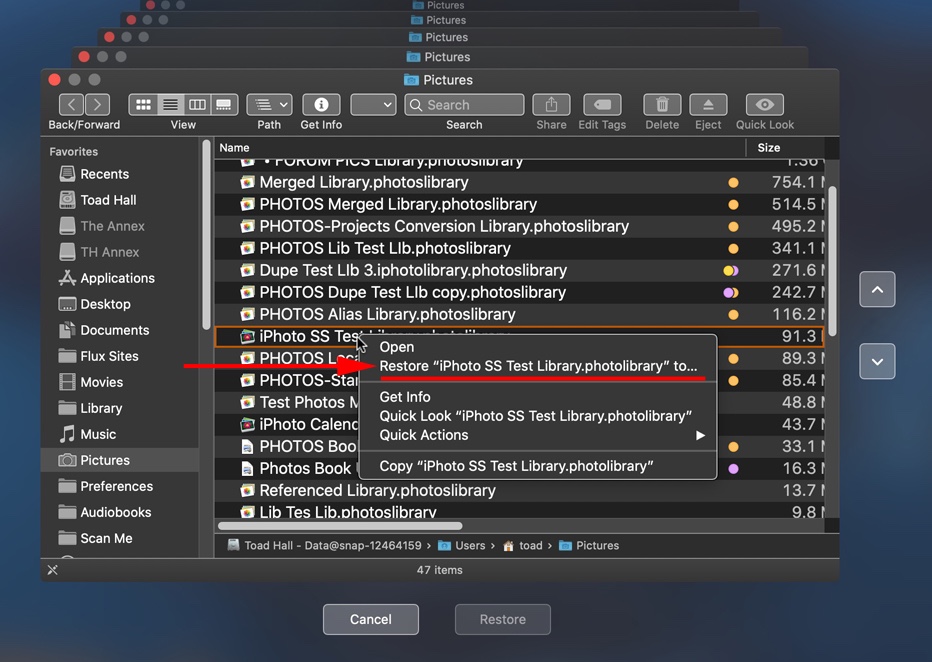This screenshot has height=662, width=932.
Task: Select PHOTOS Alias Library.photoslibrary
Action: tap(519, 314)
